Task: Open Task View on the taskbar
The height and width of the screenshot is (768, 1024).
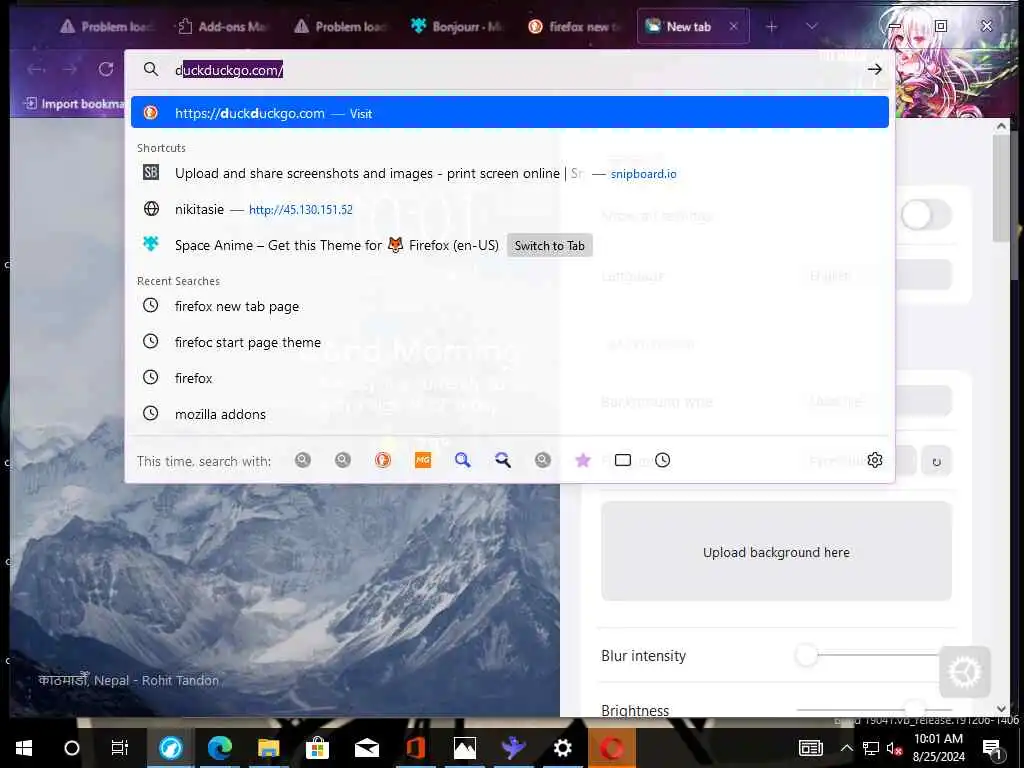Action: pyautogui.click(x=120, y=748)
